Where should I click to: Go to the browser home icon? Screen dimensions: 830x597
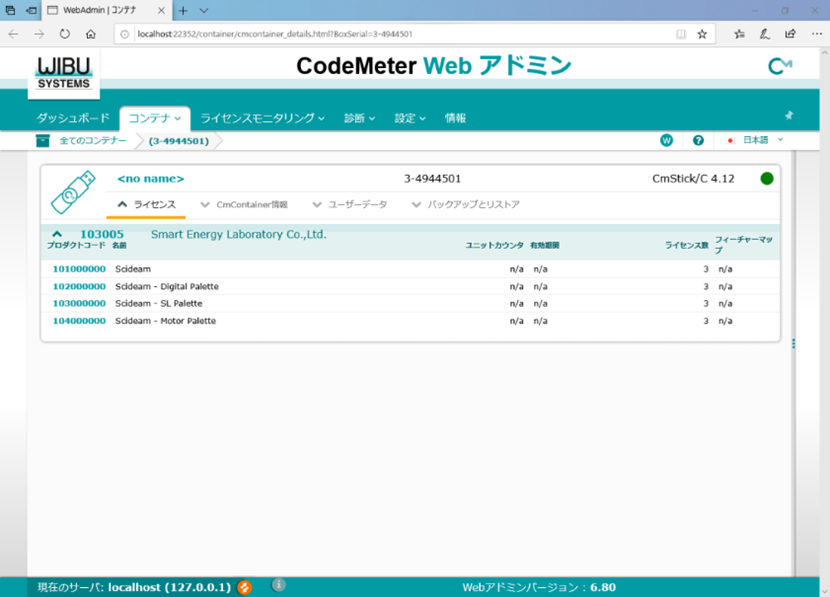tap(91, 34)
